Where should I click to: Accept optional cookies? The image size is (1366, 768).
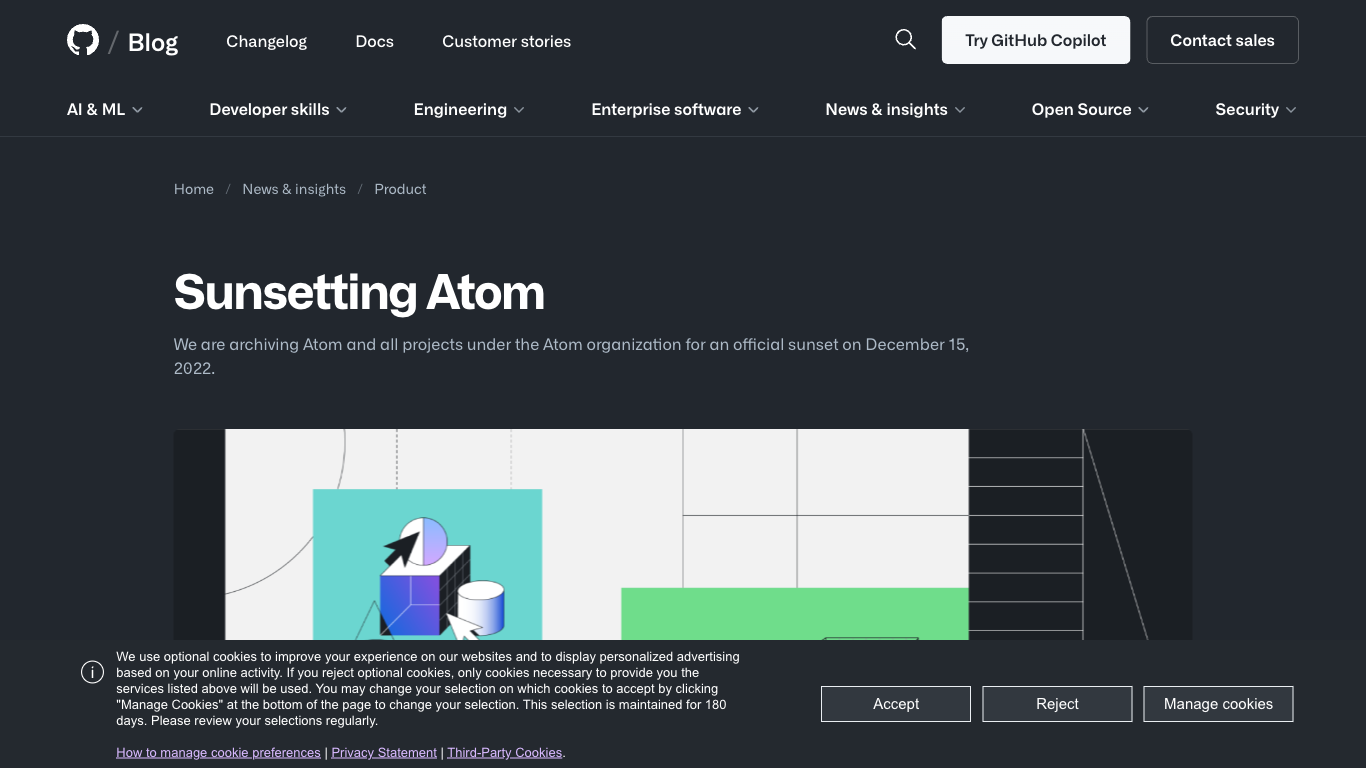896,704
